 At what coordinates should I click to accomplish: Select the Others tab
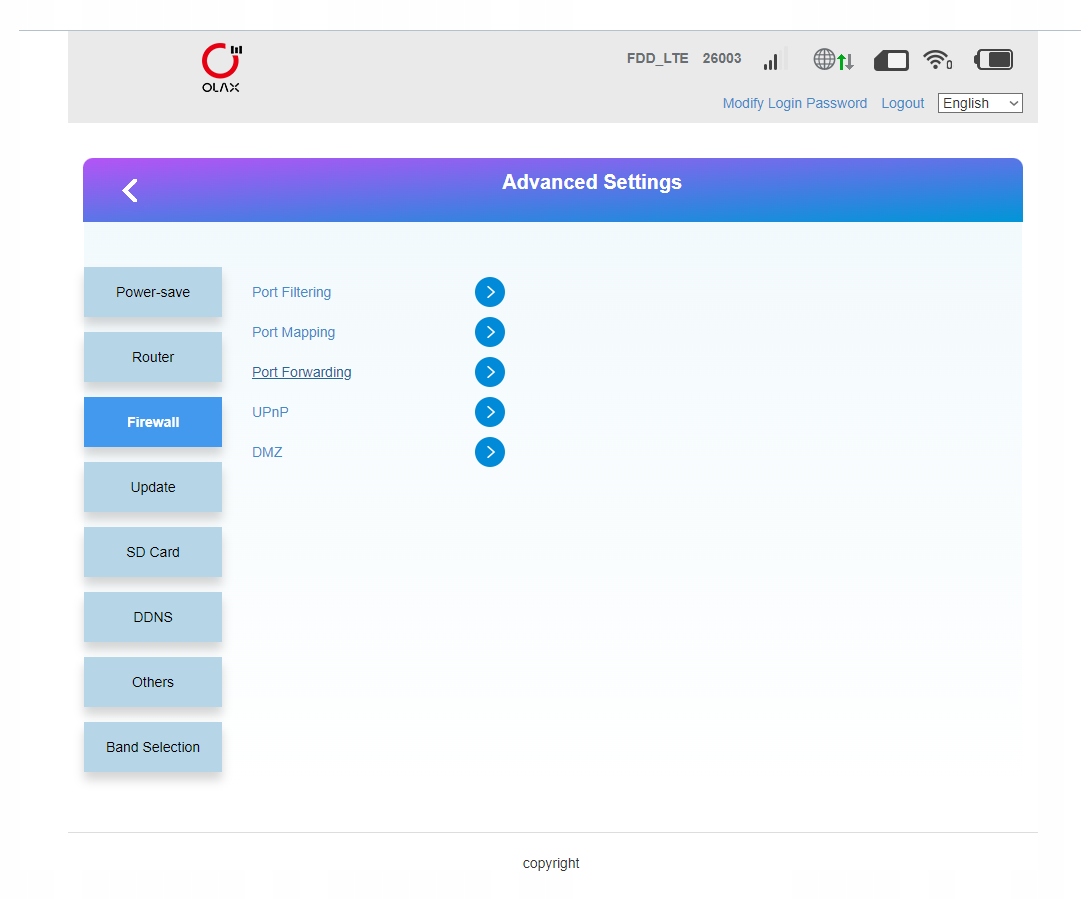point(153,682)
